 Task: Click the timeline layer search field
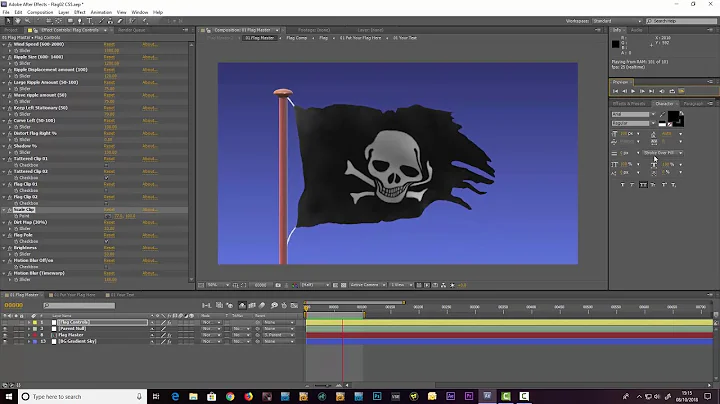tap(79, 305)
